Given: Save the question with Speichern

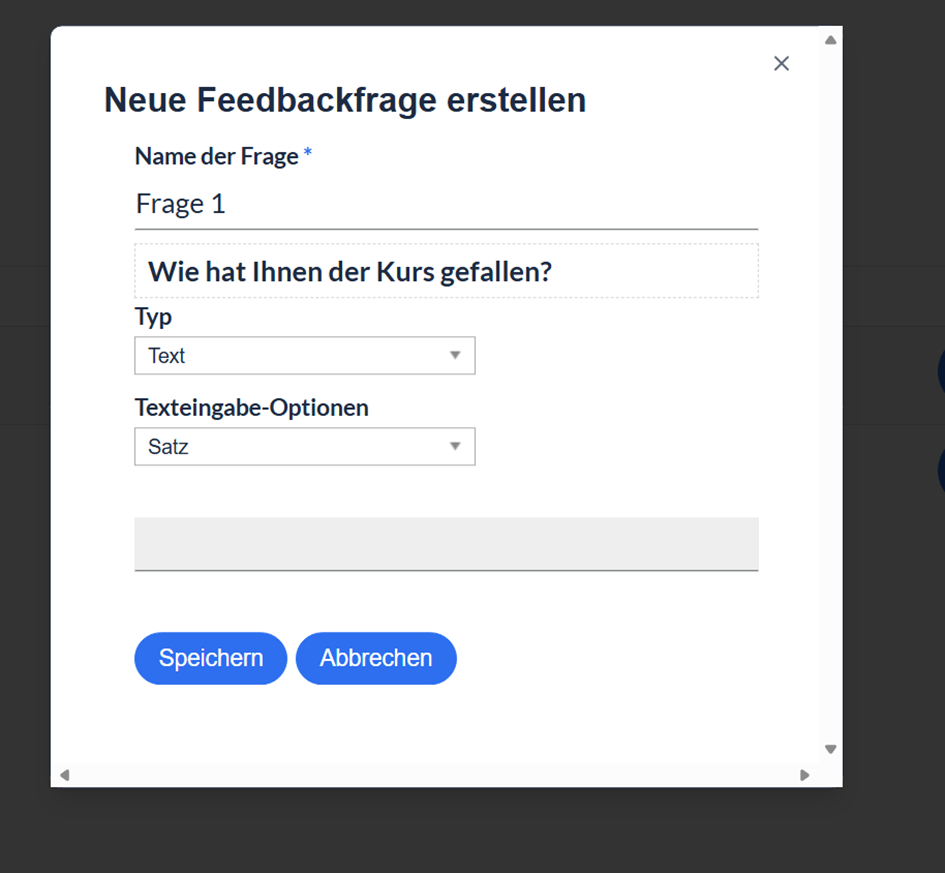Looking at the screenshot, I should pyautogui.click(x=210, y=658).
